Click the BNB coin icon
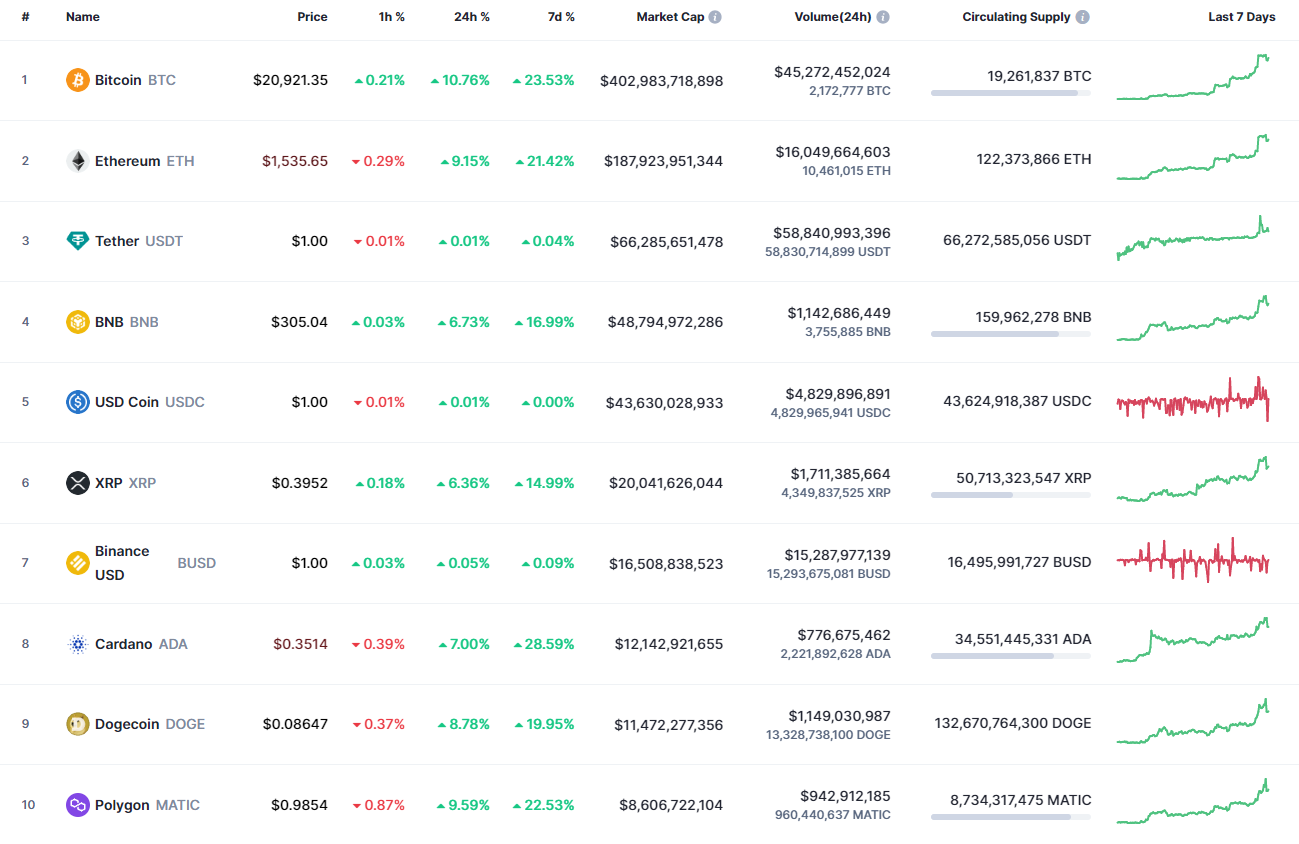This screenshot has width=1299, height=844. (77, 321)
